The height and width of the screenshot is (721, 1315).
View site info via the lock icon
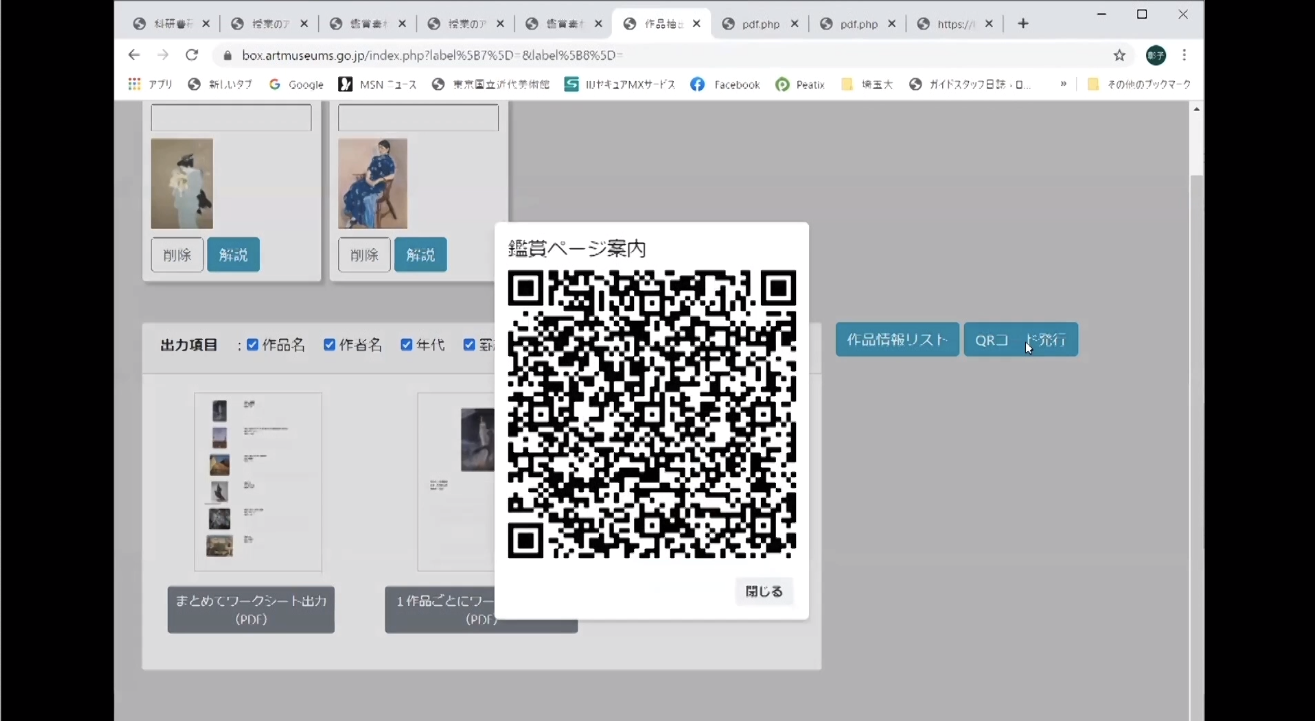pyautogui.click(x=227, y=56)
